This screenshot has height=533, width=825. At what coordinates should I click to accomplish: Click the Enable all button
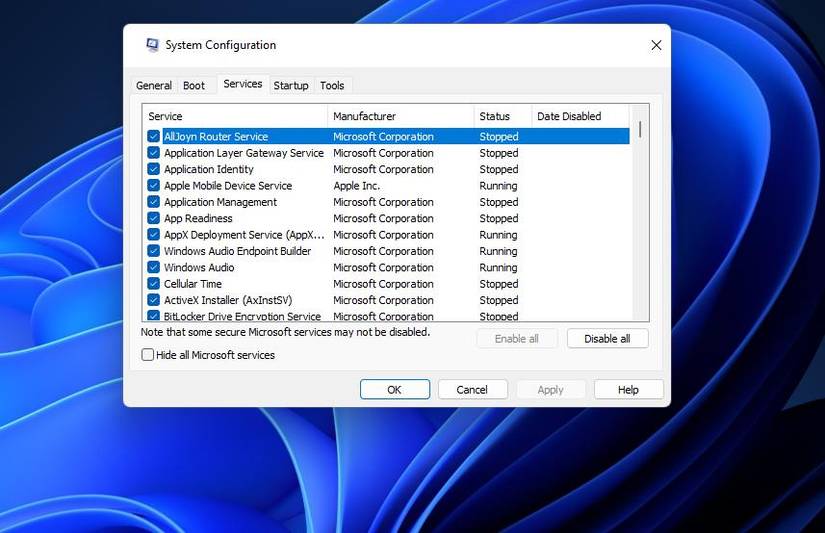pyautogui.click(x=517, y=339)
